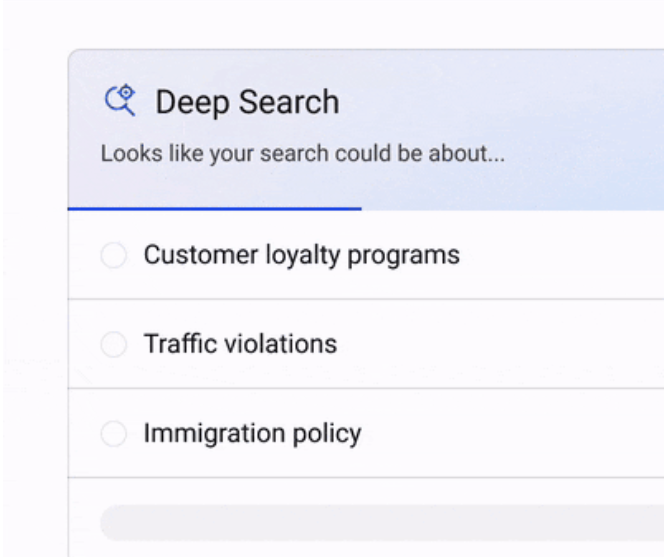The height and width of the screenshot is (557, 672).
Task: Click the 'Traffic violations' label text
Action: click(x=240, y=344)
